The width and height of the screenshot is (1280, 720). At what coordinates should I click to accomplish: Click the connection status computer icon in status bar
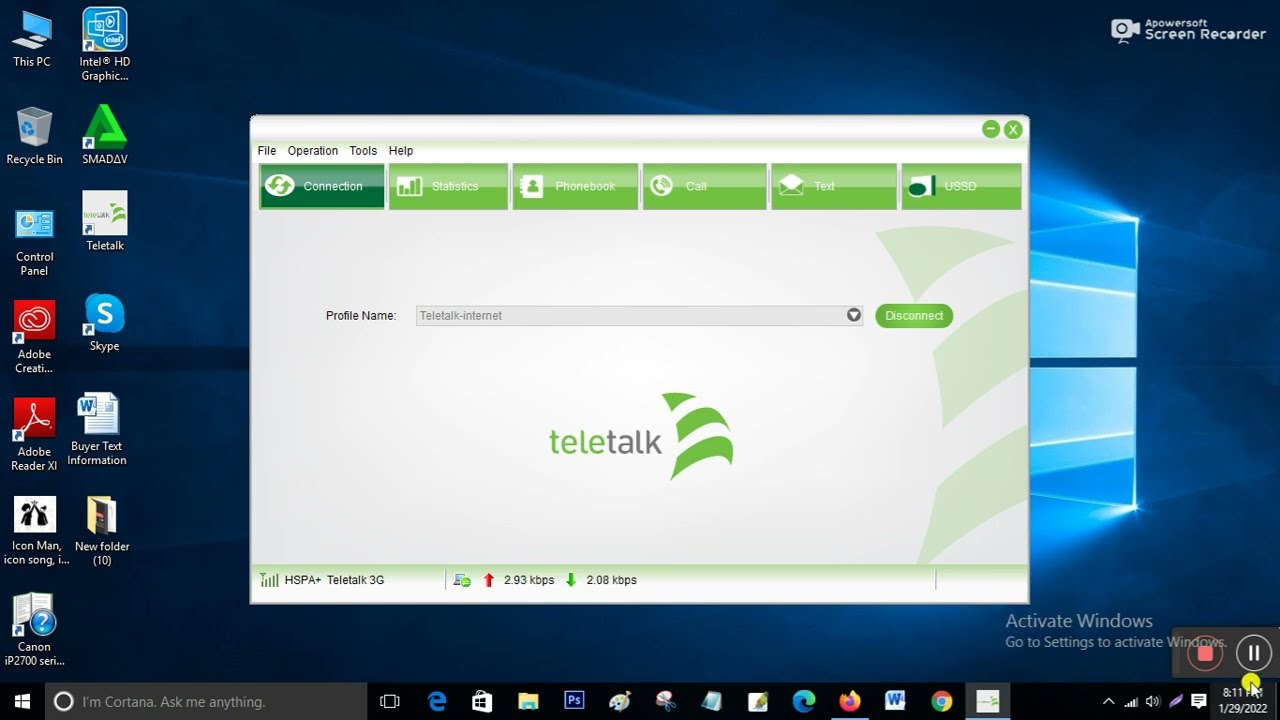(462, 580)
